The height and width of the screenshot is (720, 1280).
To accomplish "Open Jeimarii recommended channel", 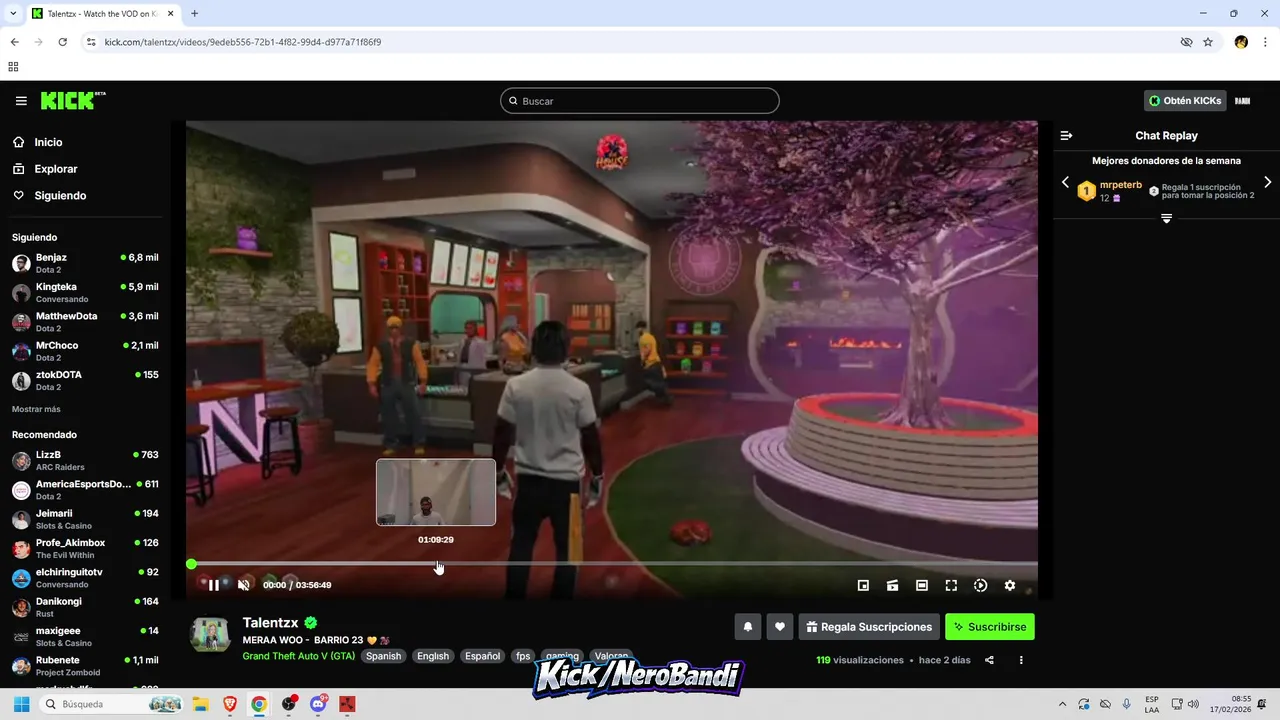I will [85, 520].
